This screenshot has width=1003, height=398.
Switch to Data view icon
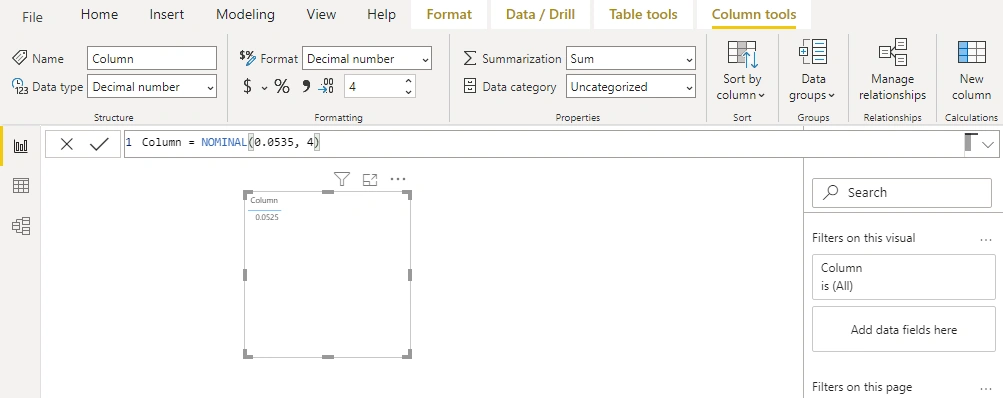(x=21, y=186)
